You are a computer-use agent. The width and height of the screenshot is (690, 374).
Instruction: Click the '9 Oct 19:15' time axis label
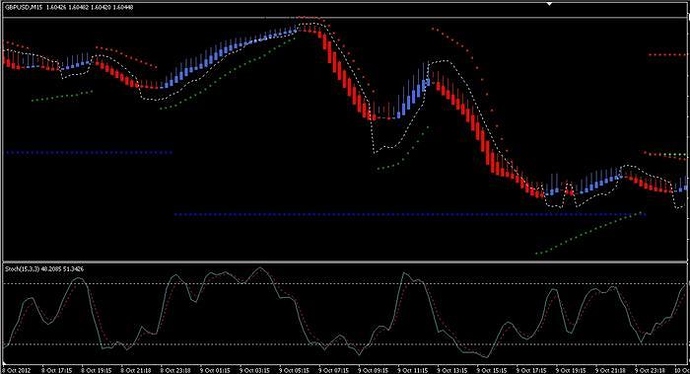click(x=571, y=370)
